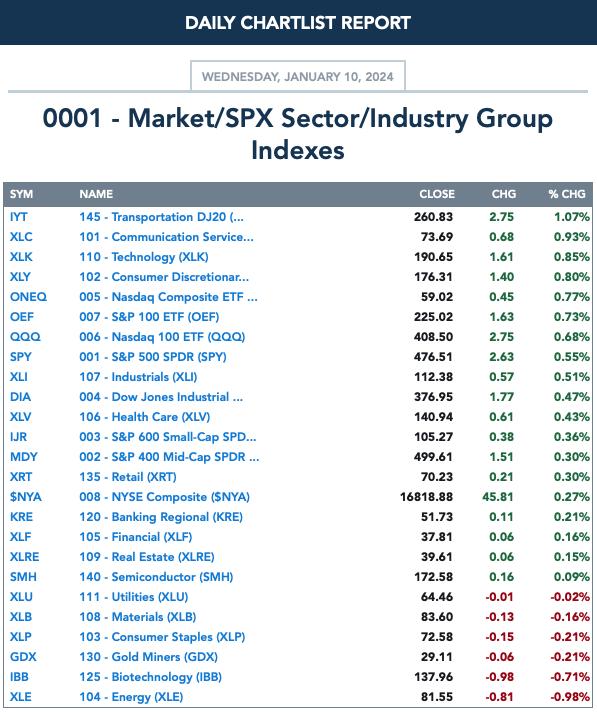Open the DIA symbol link
The image size is (597, 712).
(20, 397)
